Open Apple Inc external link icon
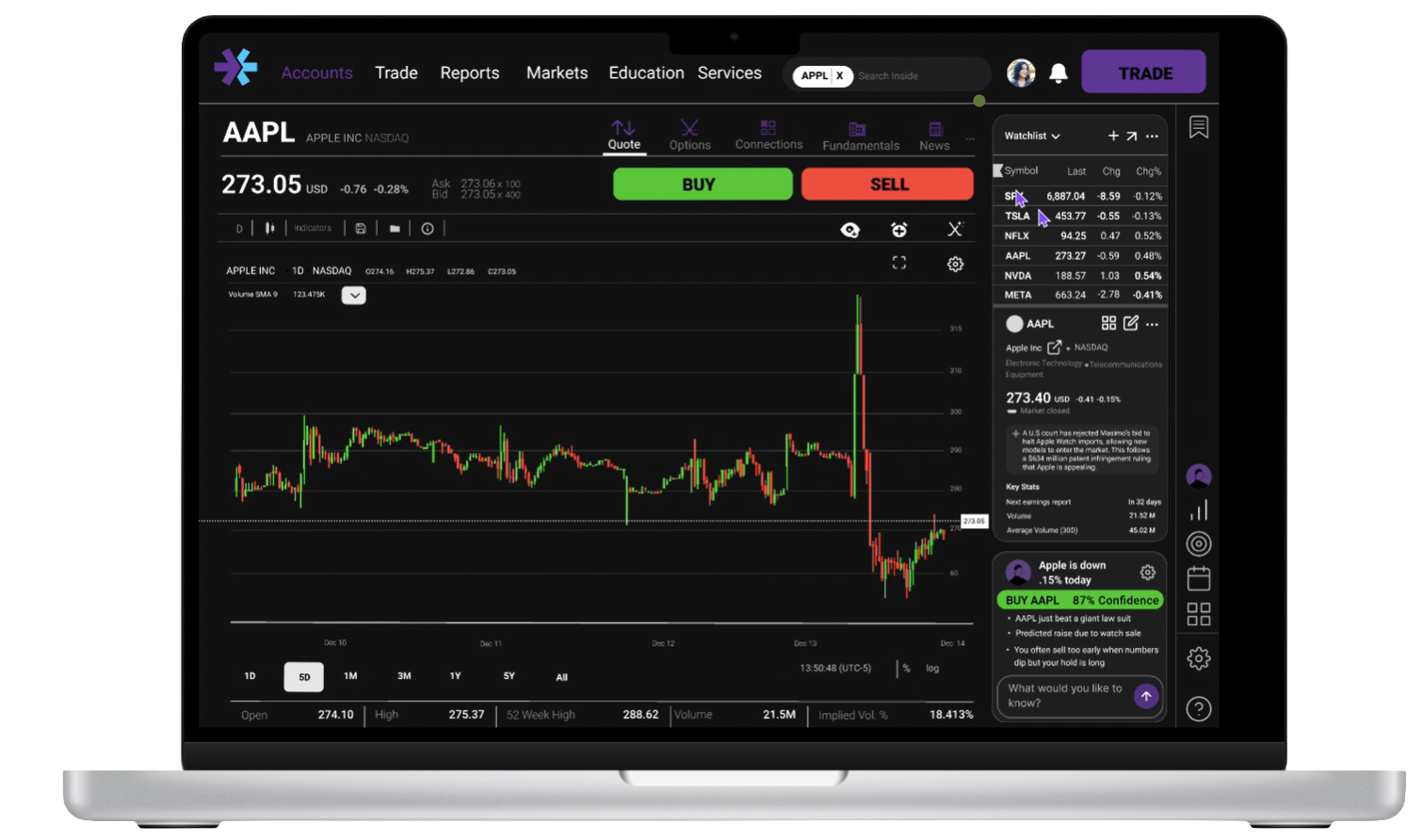 click(x=1055, y=347)
